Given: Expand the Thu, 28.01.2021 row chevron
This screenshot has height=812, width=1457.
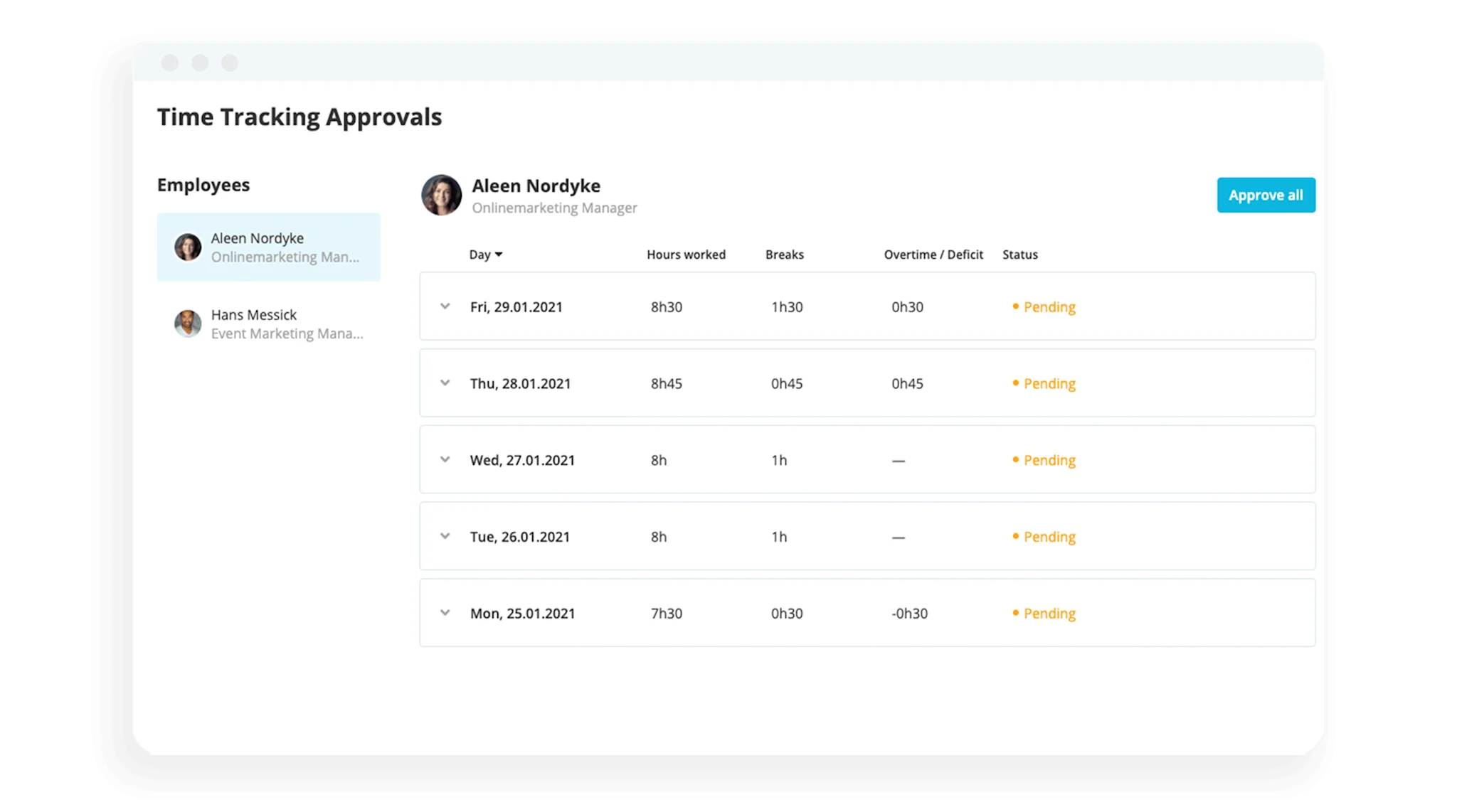Looking at the screenshot, I should [x=445, y=383].
